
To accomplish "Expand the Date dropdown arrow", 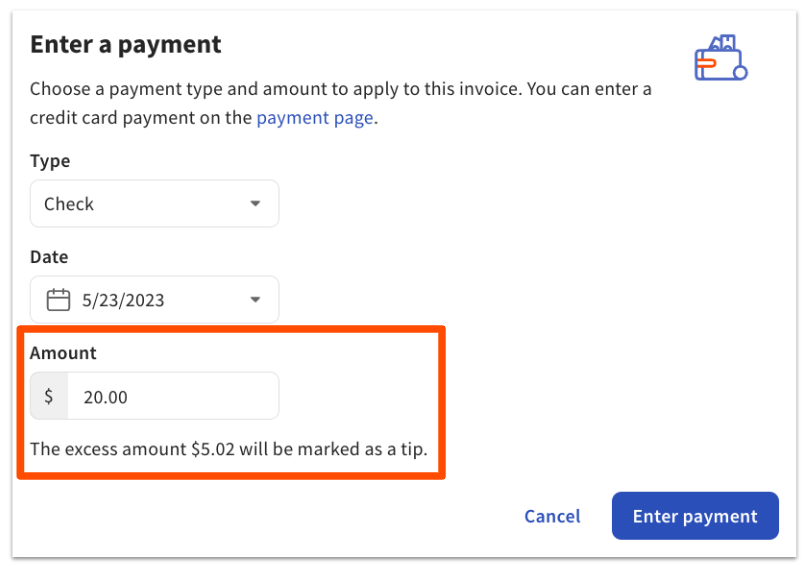I will (x=255, y=300).
